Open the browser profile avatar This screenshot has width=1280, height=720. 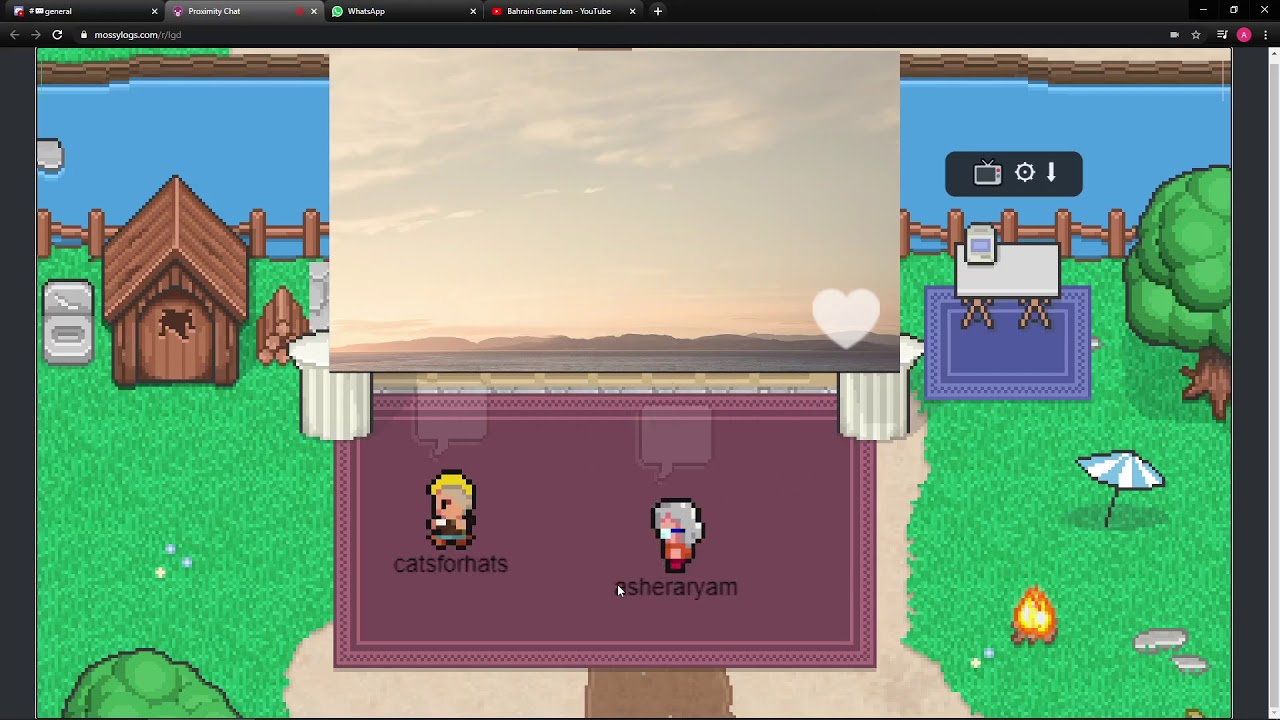(x=1244, y=35)
